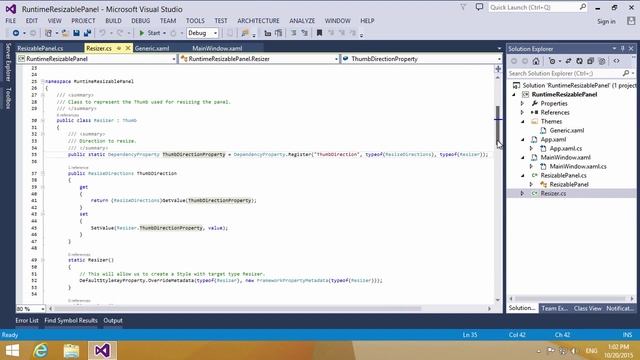This screenshot has height=360, width=640.
Task: Open Internet Explorer from the taskbar
Action: (40, 351)
